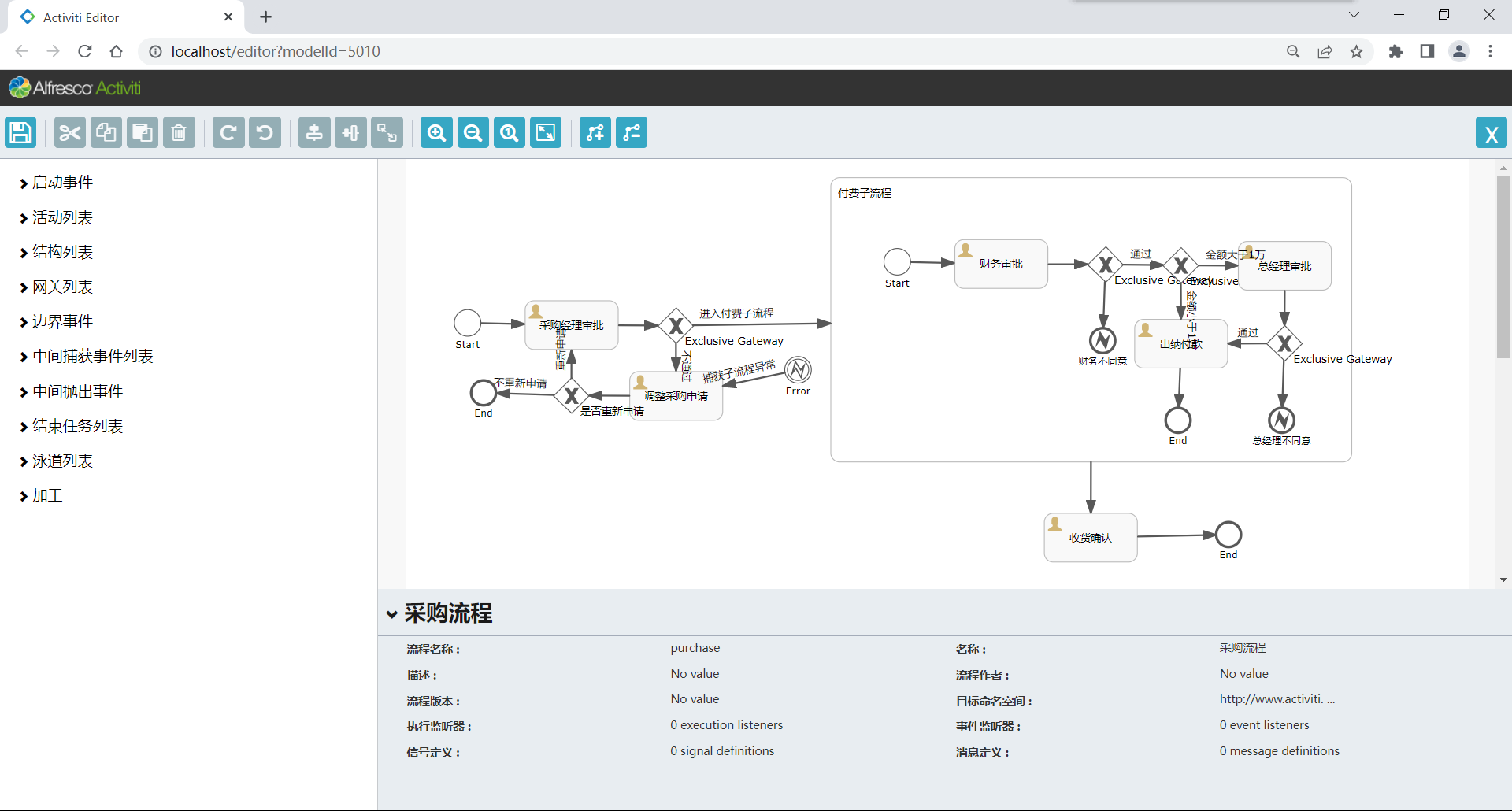Select the 总经理不同意 error end event
1512x811 pixels.
click(1281, 420)
